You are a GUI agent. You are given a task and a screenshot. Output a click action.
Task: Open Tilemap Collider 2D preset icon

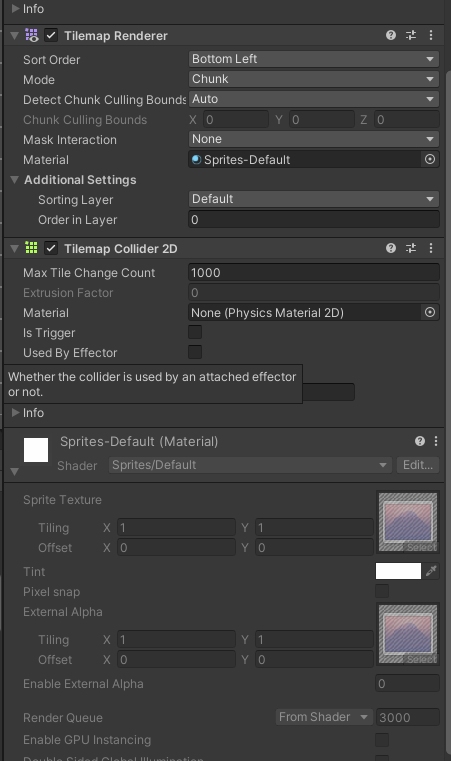411,248
